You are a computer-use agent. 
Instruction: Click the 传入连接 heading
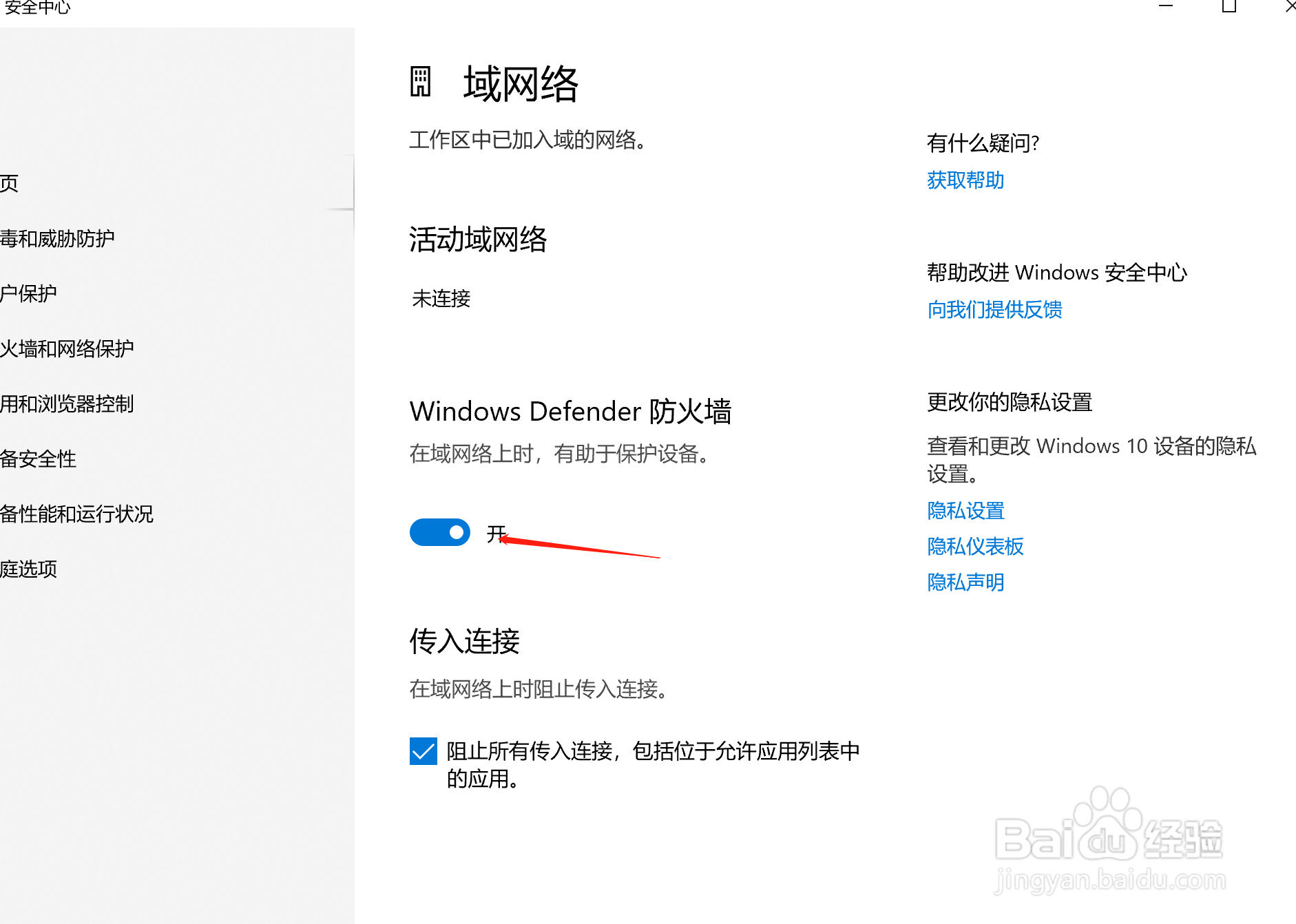464,641
